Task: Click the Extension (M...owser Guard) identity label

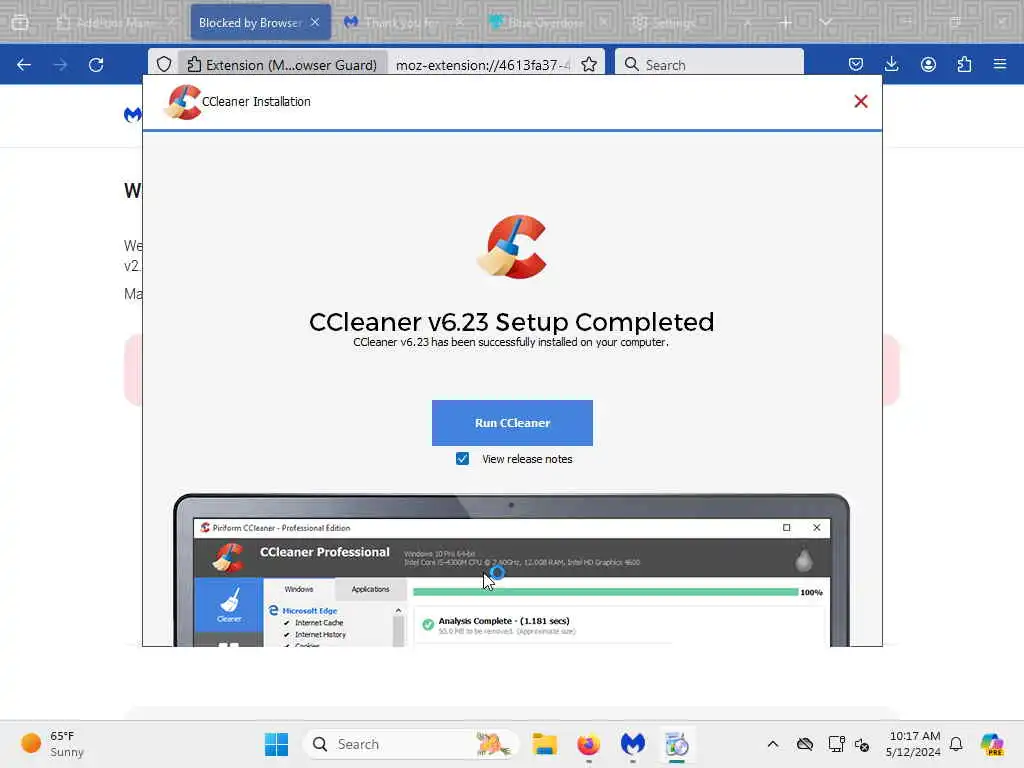Action: 283,65
